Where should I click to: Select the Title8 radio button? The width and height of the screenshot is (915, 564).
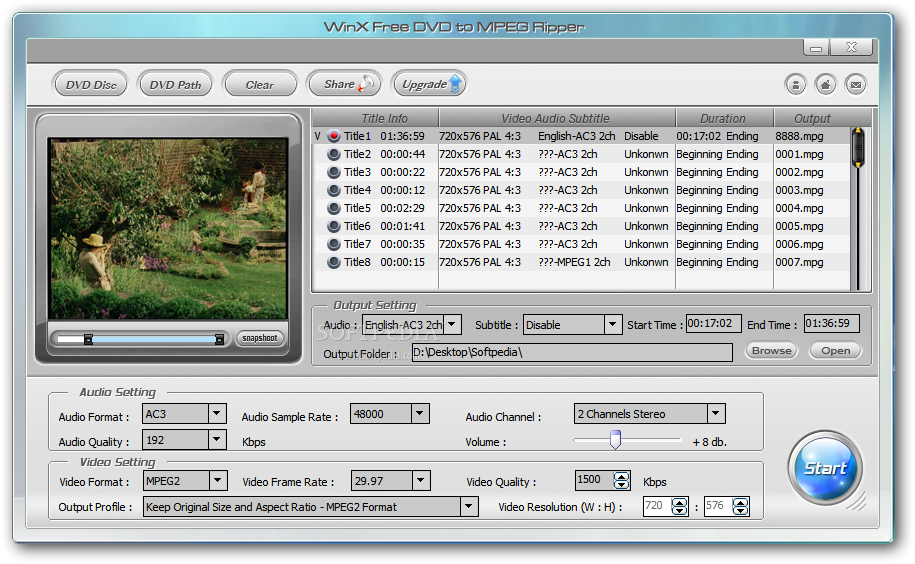coord(334,262)
